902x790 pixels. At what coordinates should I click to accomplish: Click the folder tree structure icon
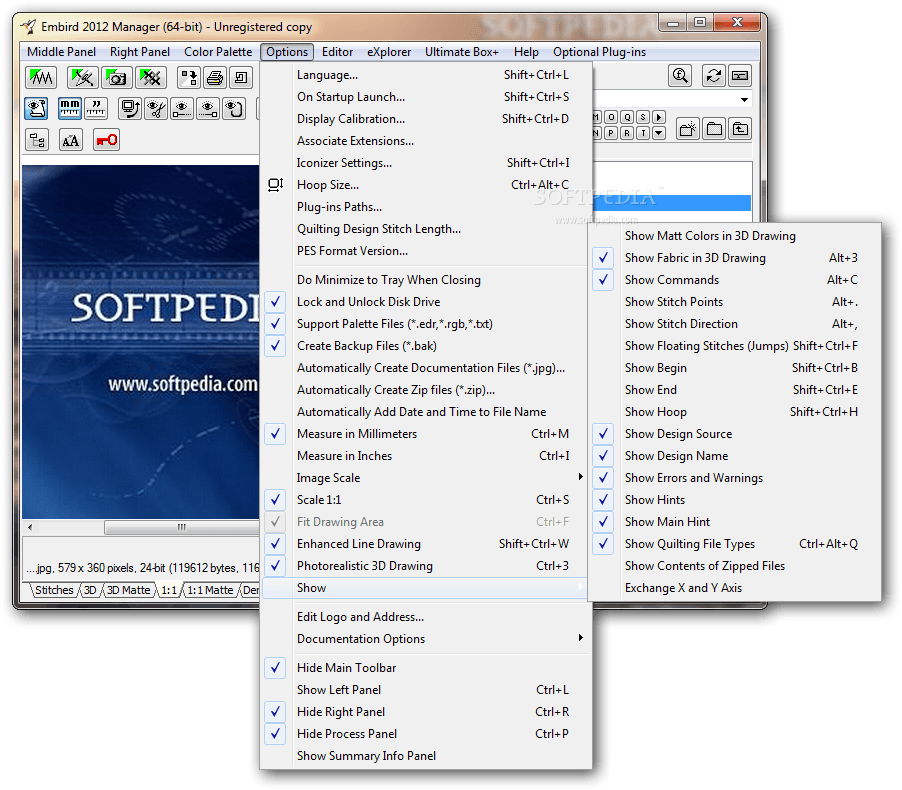pyautogui.click(x=37, y=140)
